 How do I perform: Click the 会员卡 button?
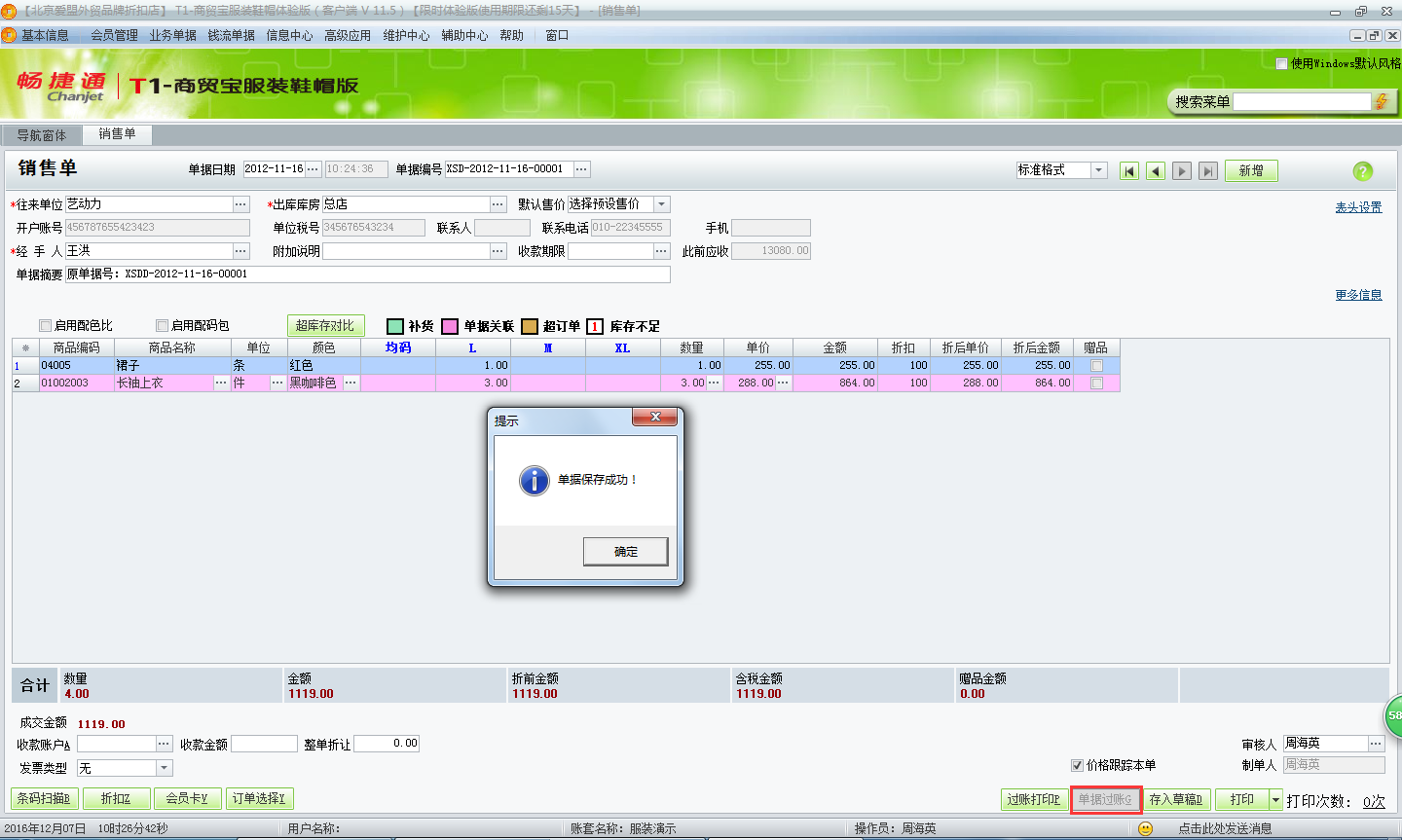pyautogui.click(x=187, y=799)
